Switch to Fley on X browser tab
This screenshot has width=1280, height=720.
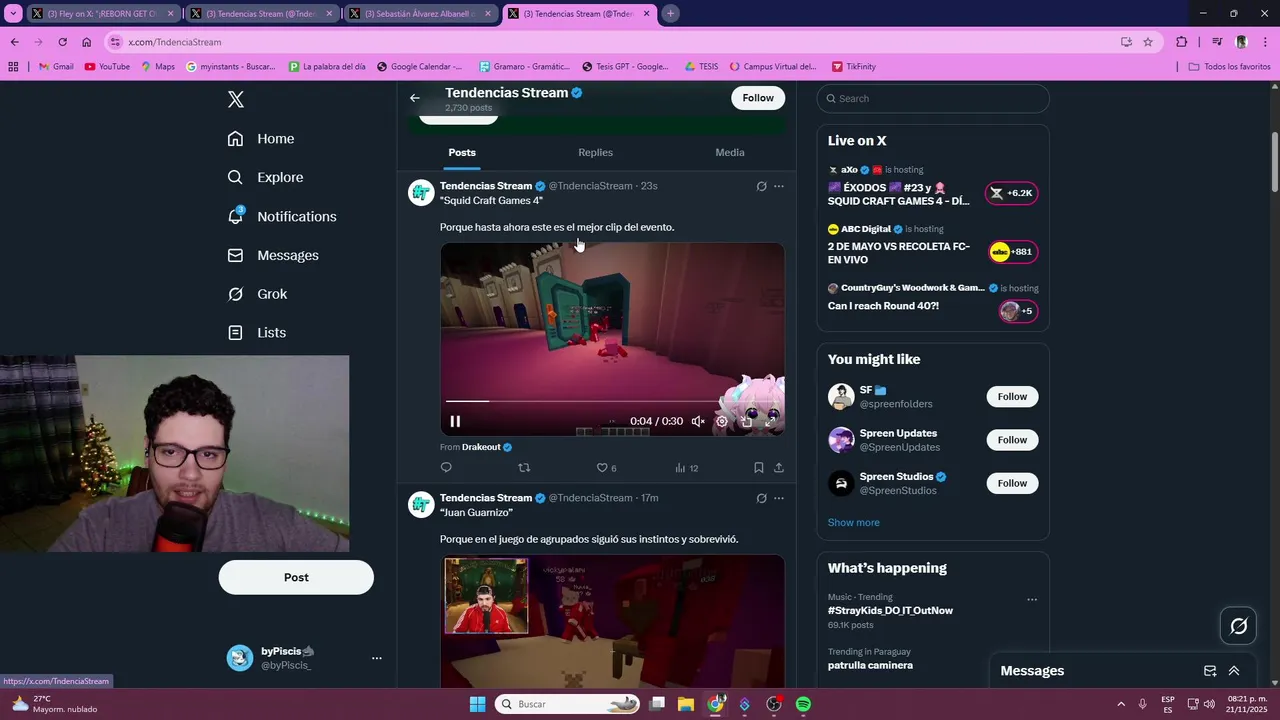coord(103,14)
